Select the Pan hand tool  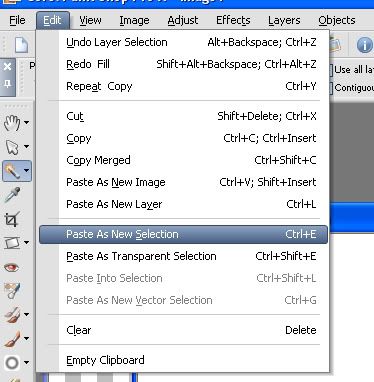point(12,123)
